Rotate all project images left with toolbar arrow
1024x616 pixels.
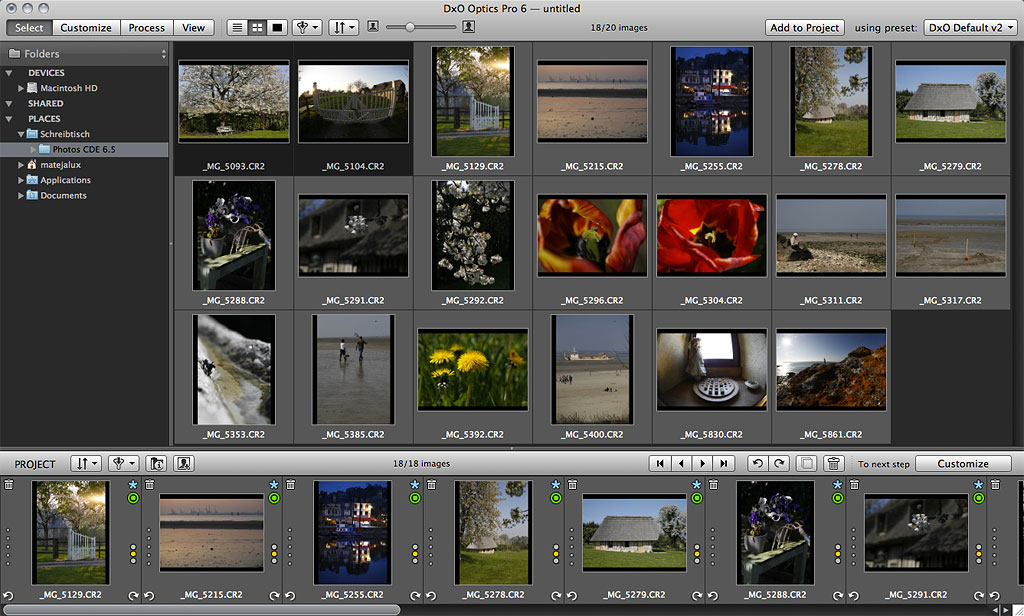point(758,464)
